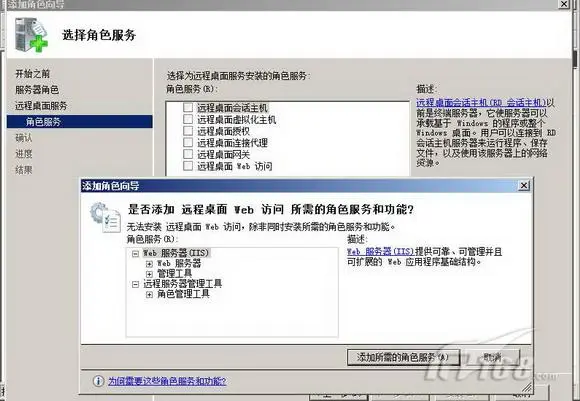Expand the 管理工具 tree node
The image size is (580, 401).
pyautogui.click(x=149, y=274)
